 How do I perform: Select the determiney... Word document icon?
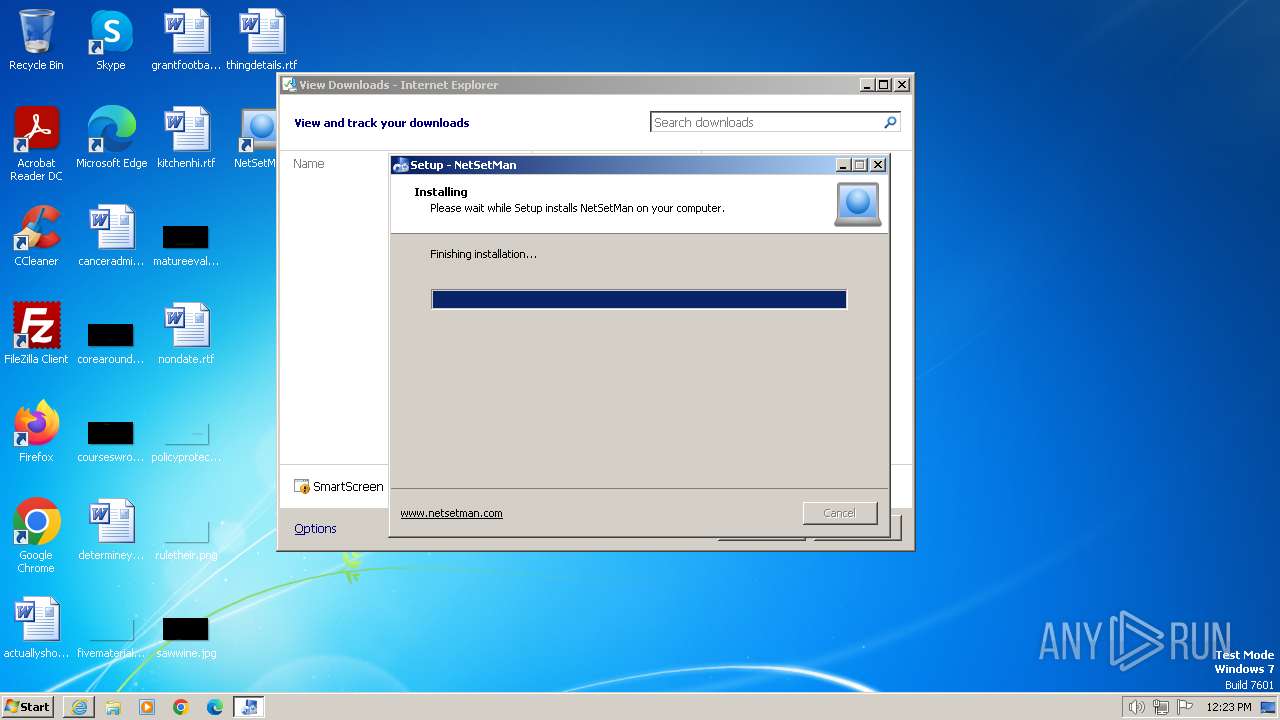111,530
